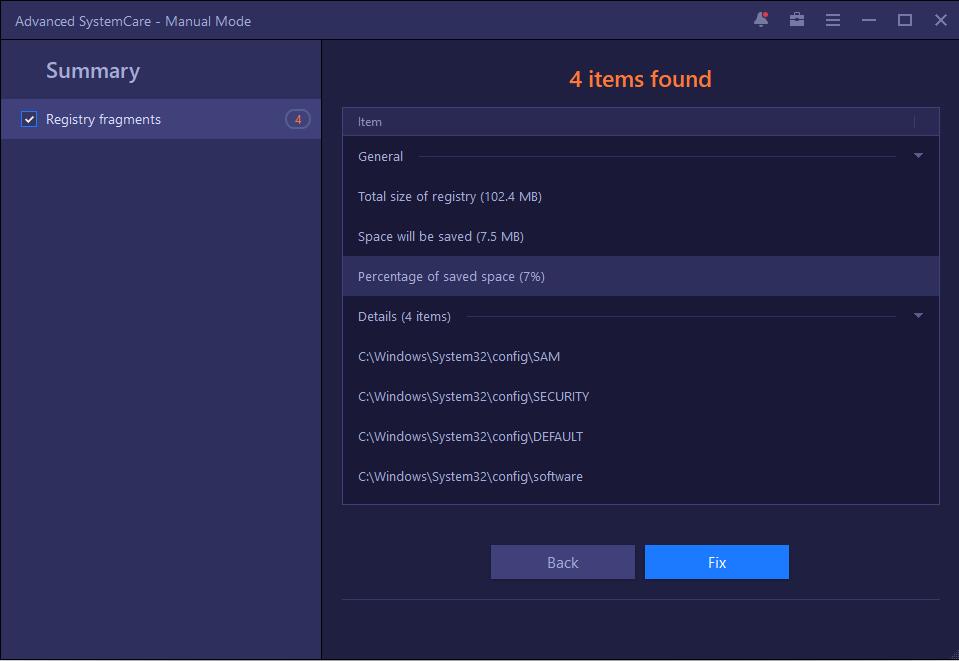The image size is (959, 661).
Task: Select the Registry fragments category row
Action: click(161, 119)
